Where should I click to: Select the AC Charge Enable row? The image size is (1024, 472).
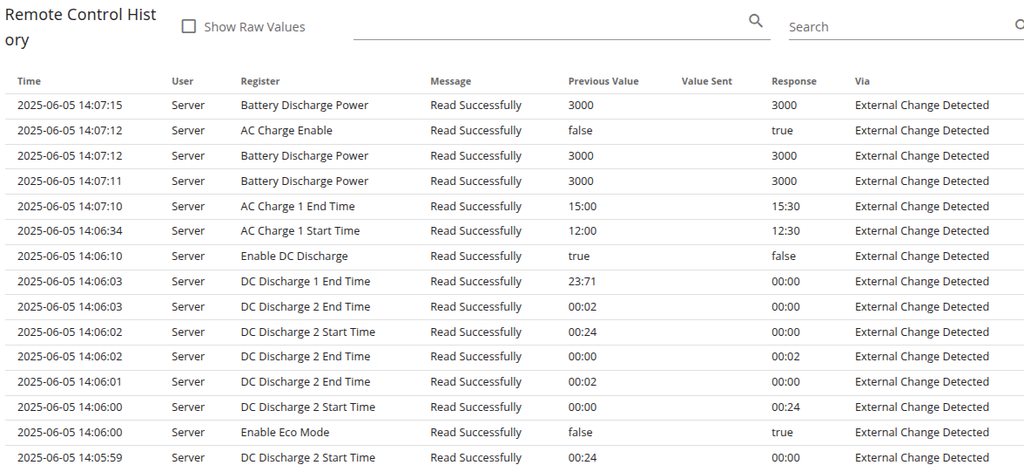286,131
